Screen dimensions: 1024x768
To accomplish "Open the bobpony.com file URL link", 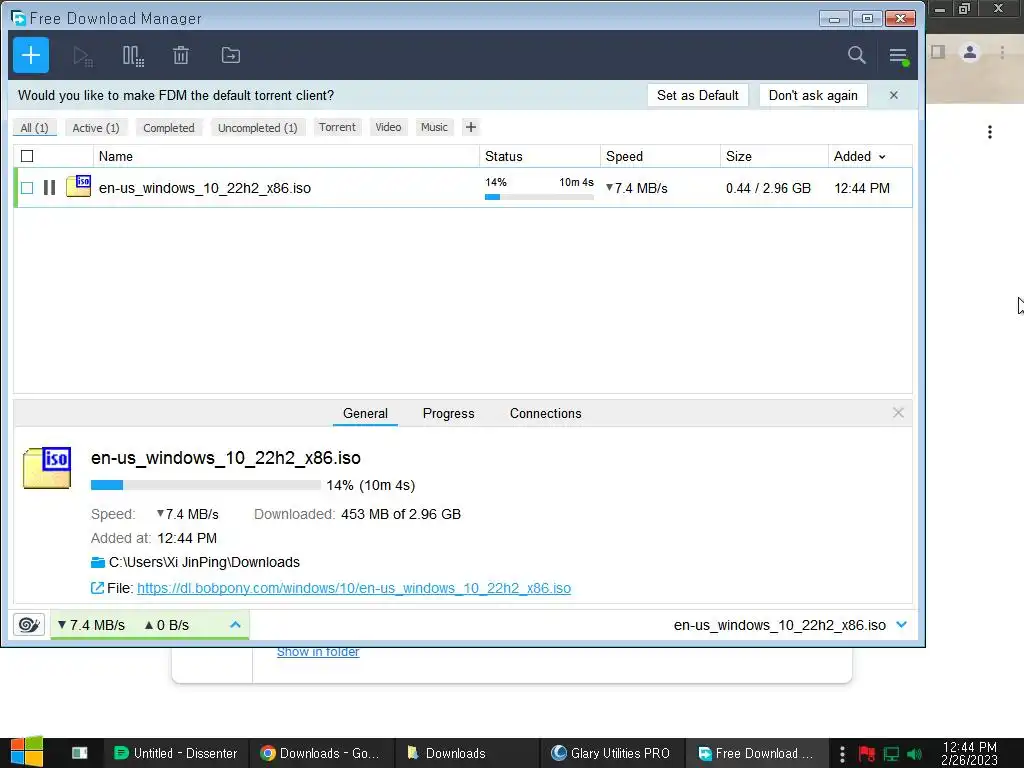I will (x=354, y=588).
